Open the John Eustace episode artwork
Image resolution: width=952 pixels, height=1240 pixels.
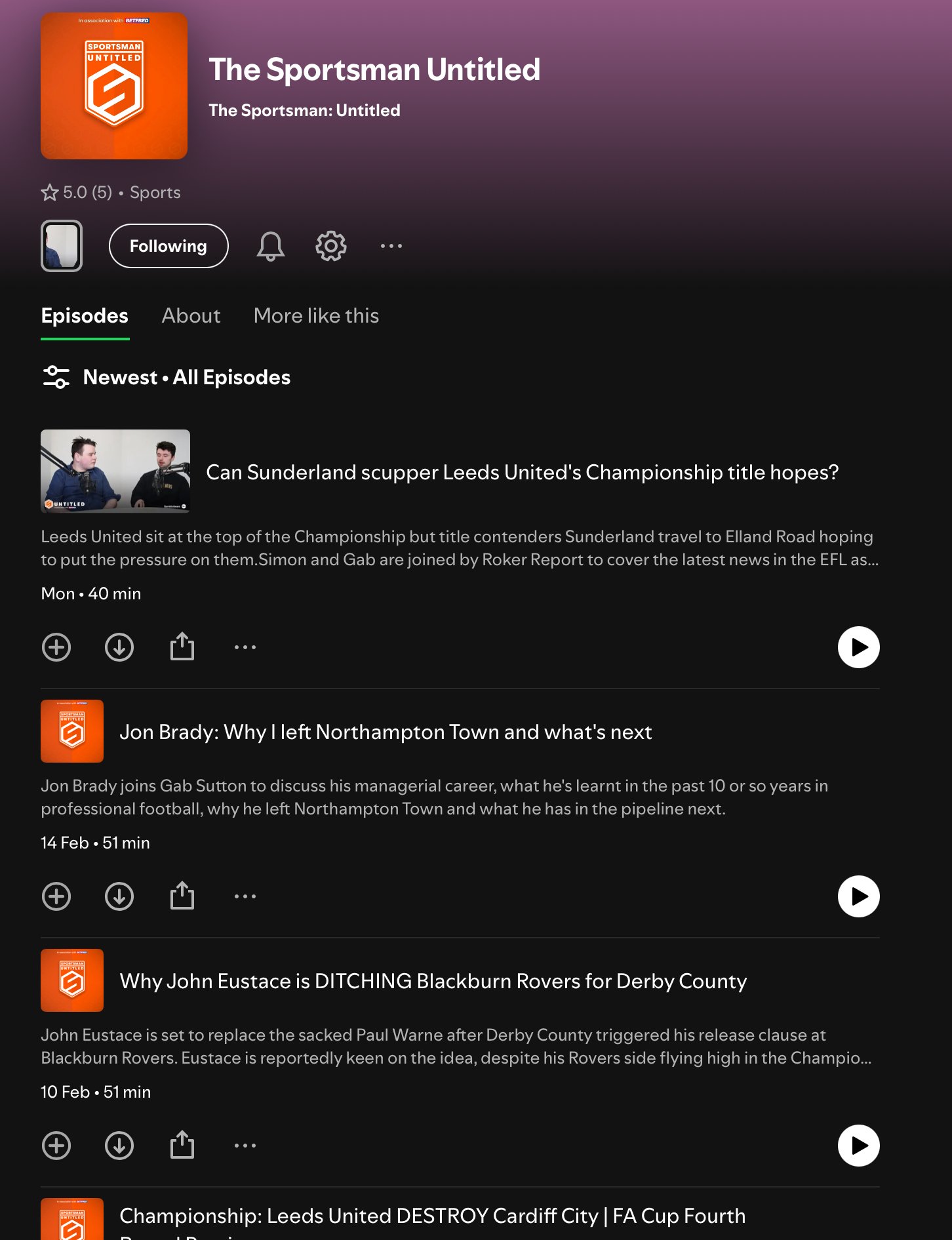(72, 980)
